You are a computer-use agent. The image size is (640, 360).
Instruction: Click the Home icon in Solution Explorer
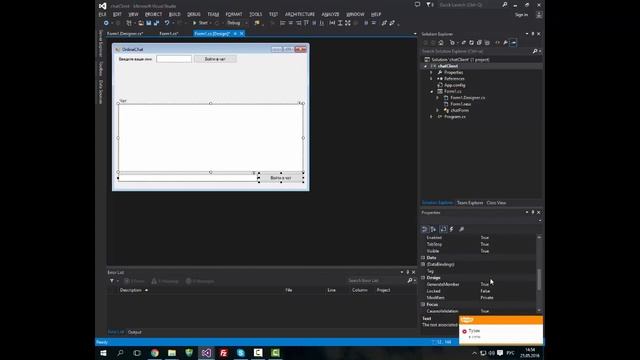point(441,42)
